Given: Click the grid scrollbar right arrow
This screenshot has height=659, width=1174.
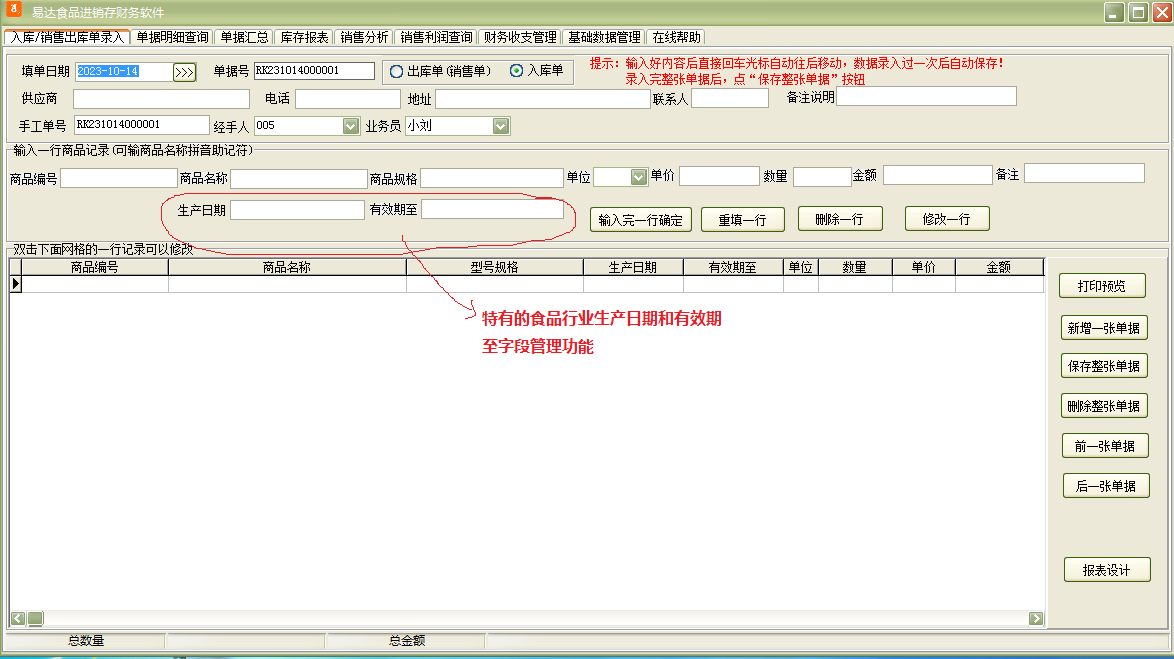Looking at the screenshot, I should [x=1036, y=619].
